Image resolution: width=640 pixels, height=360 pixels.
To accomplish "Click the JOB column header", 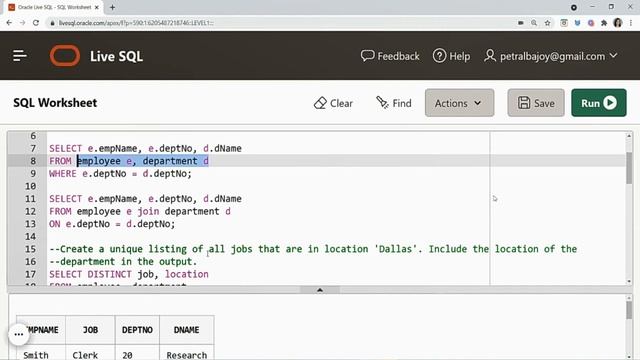I will 90,330.
